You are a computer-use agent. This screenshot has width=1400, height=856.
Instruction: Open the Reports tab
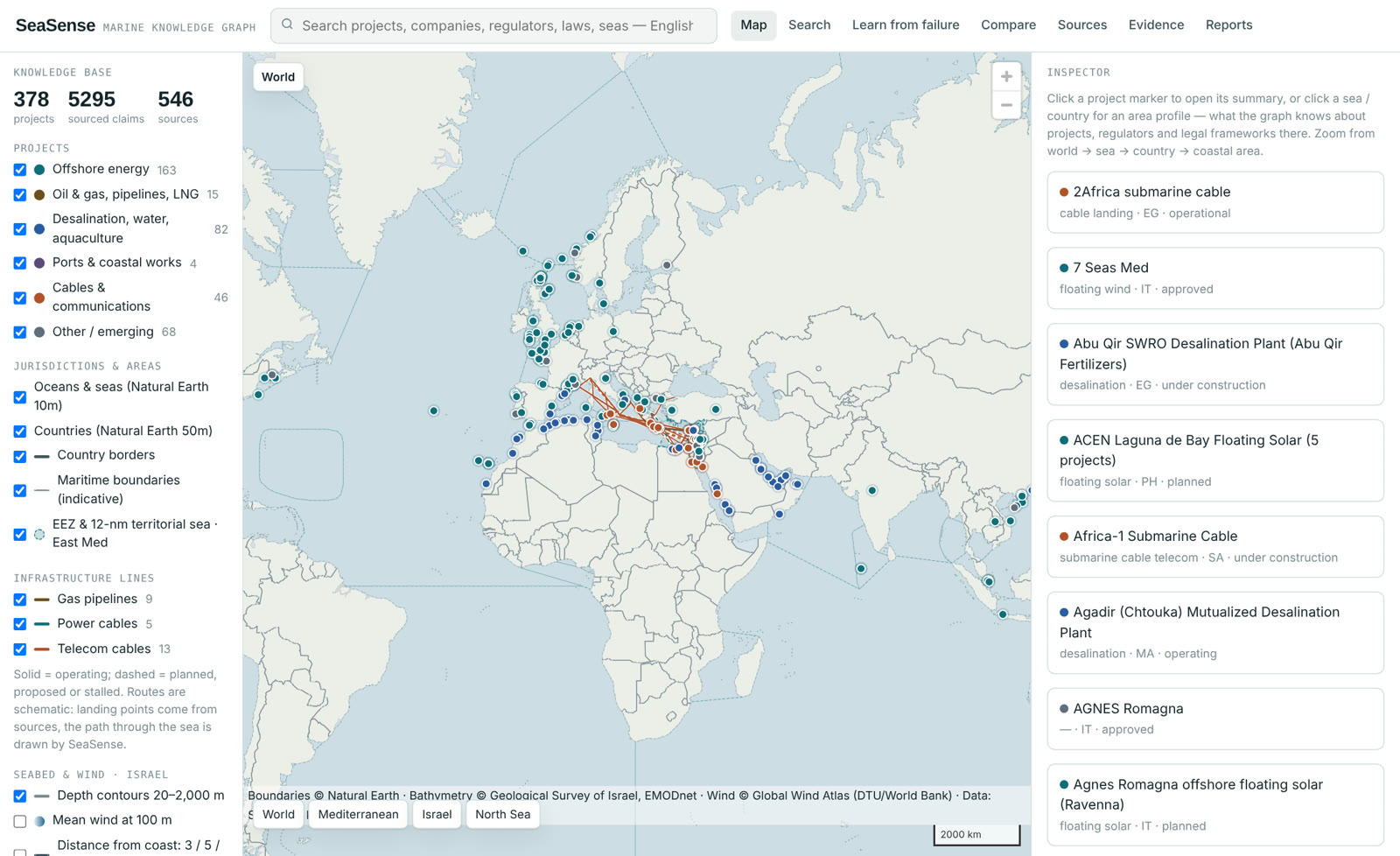(1228, 25)
